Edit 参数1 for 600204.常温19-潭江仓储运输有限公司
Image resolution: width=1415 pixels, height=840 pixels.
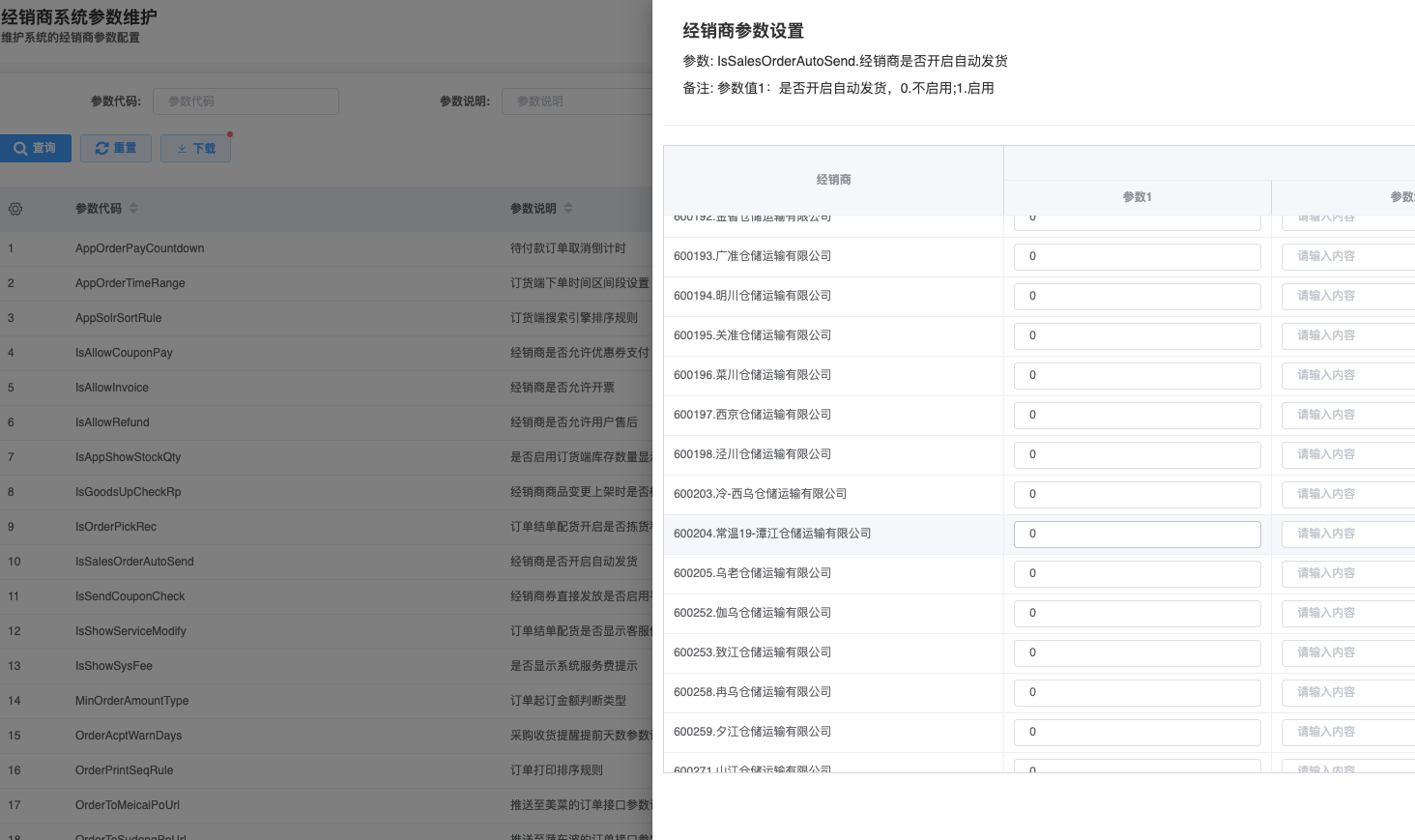(x=1137, y=535)
